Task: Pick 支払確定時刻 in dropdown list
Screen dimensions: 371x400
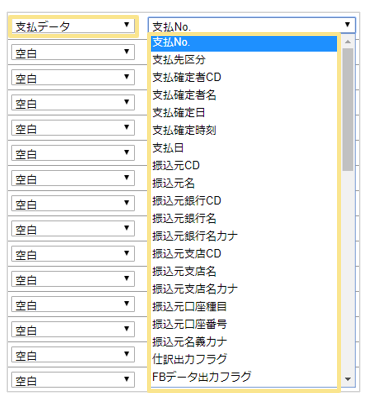Action: (244, 130)
